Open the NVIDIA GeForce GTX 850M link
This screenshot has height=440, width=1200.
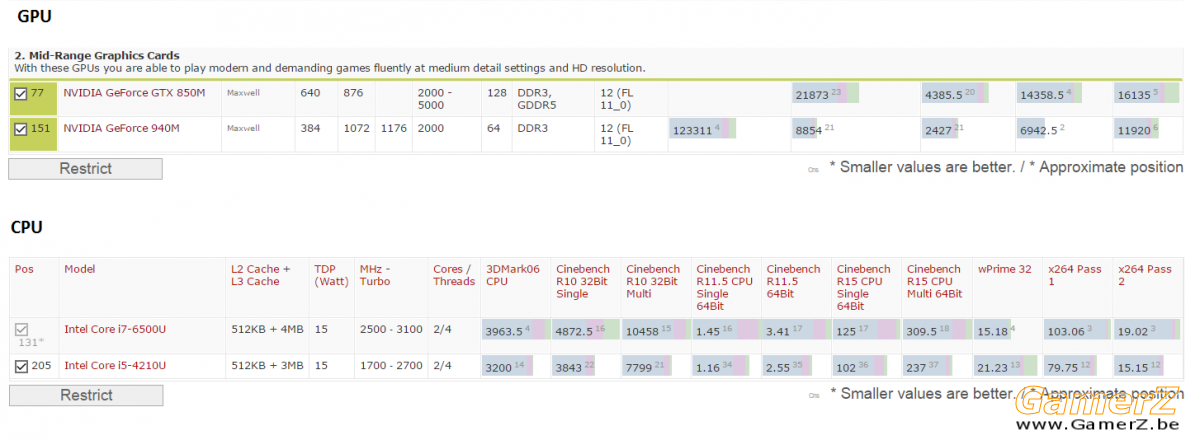point(134,93)
